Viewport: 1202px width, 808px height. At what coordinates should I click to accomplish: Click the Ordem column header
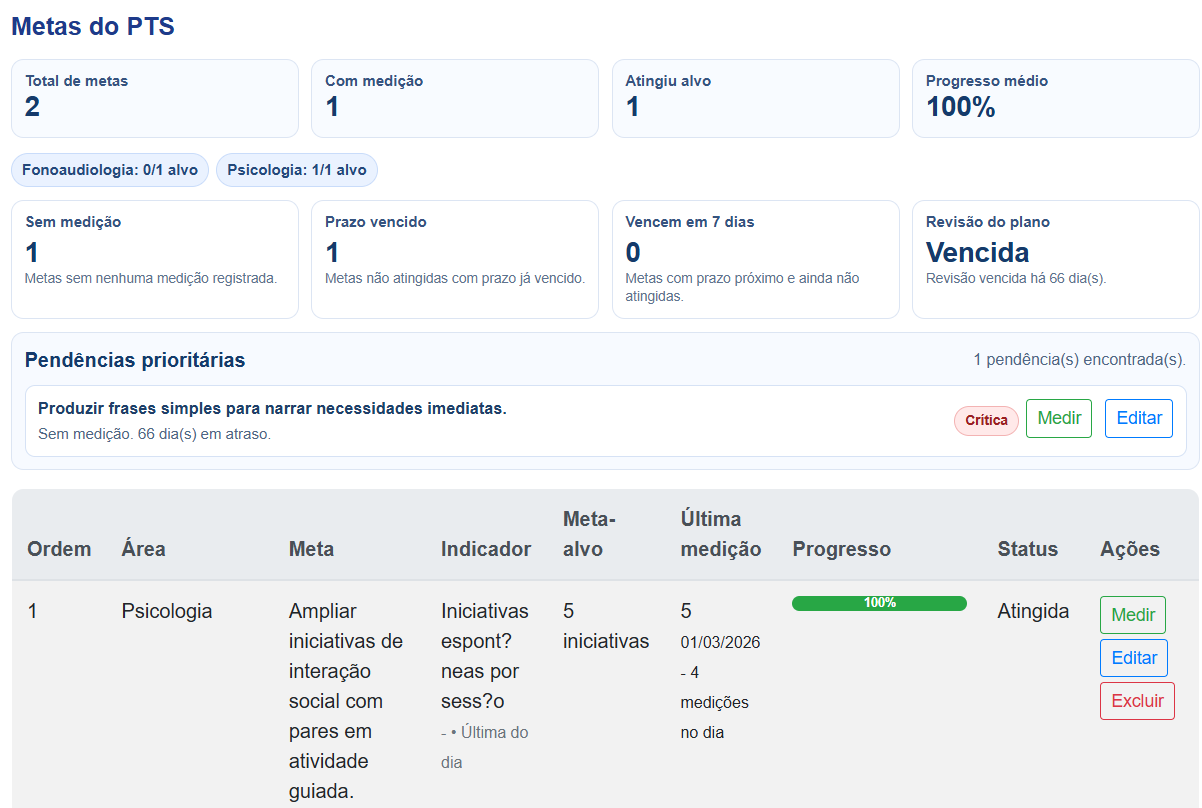59,549
